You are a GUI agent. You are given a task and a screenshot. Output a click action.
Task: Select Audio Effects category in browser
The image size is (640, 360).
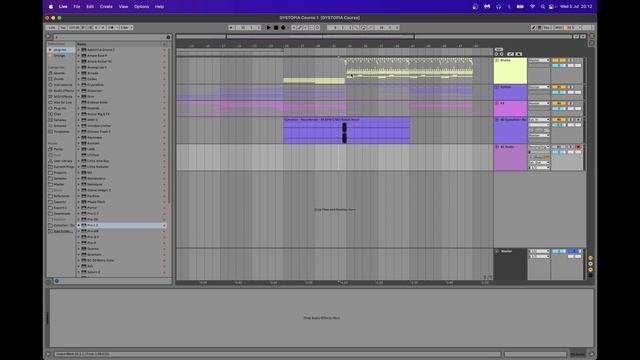point(61,91)
